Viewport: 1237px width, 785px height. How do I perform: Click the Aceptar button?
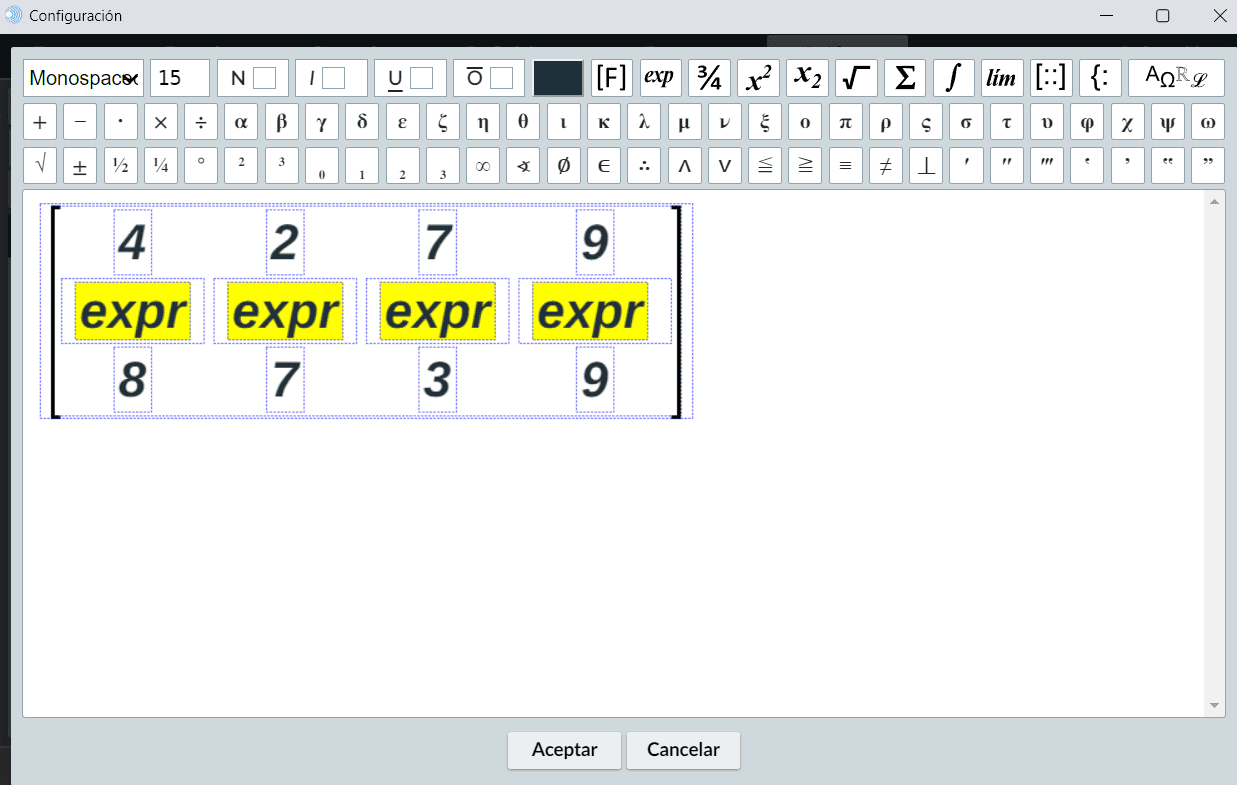coord(564,750)
